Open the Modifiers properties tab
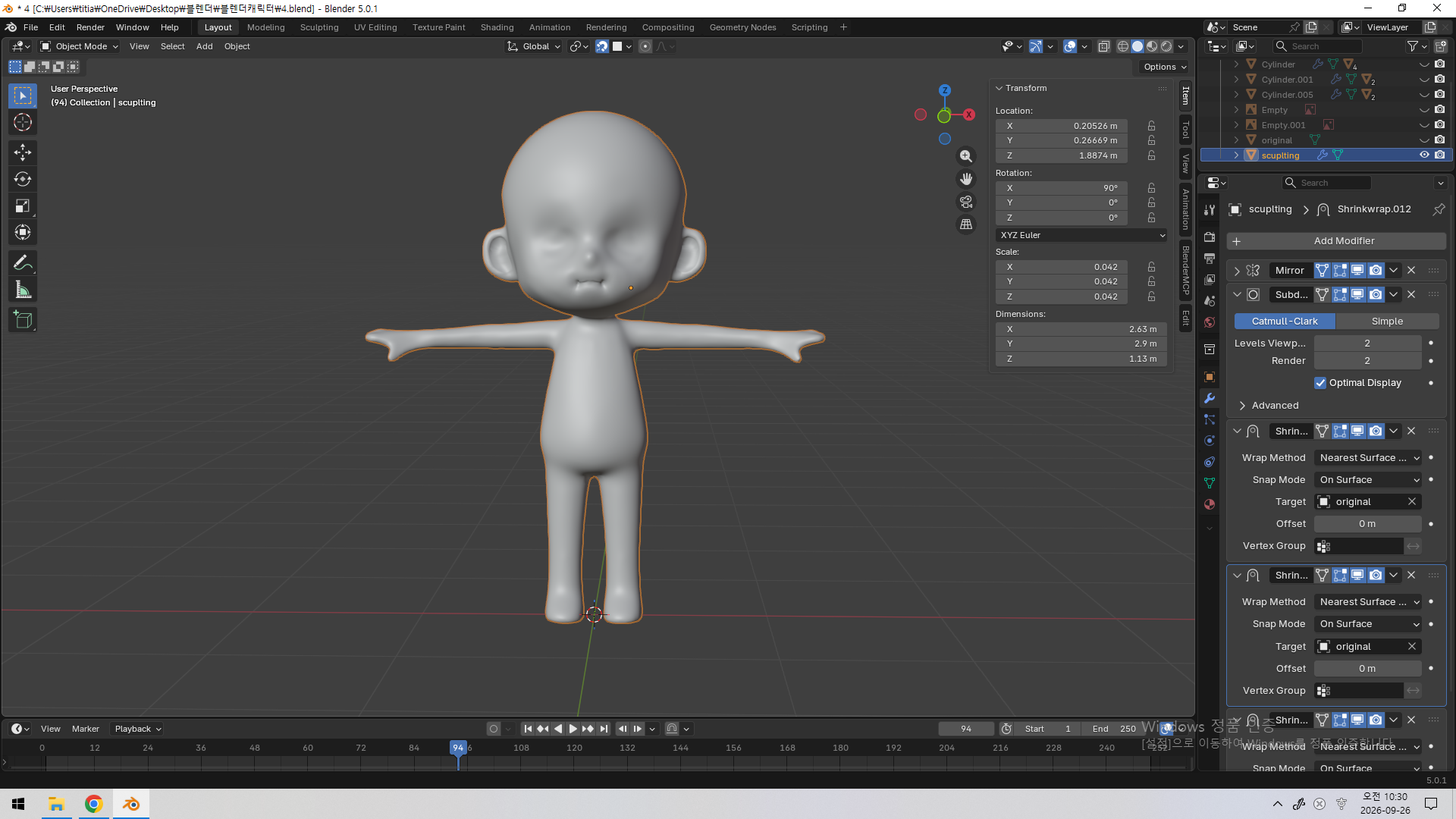 click(x=1210, y=398)
